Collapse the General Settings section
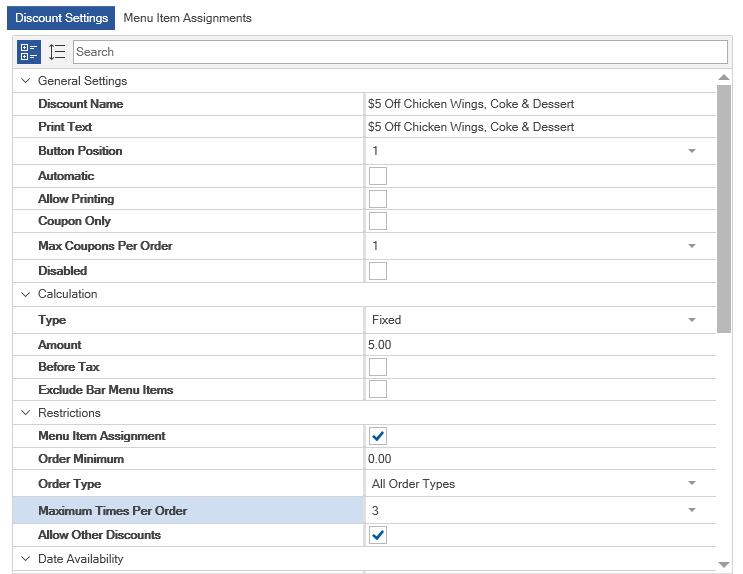This screenshot has width=743, height=574. click(x=25, y=81)
